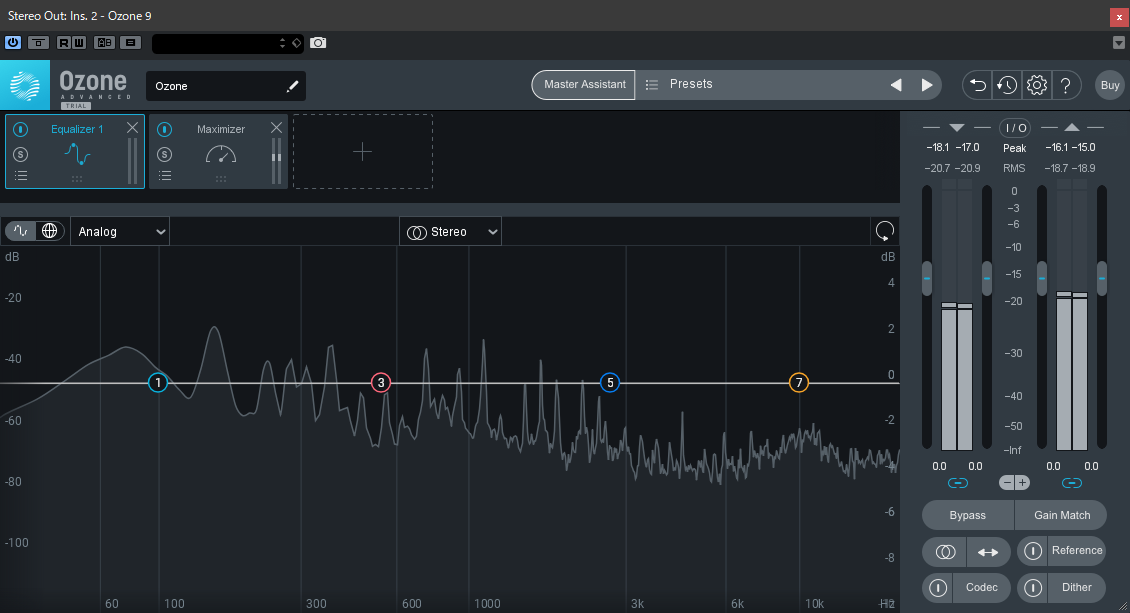The height and width of the screenshot is (613, 1130).
Task: Adjust the left input gain slider
Action: [927, 278]
